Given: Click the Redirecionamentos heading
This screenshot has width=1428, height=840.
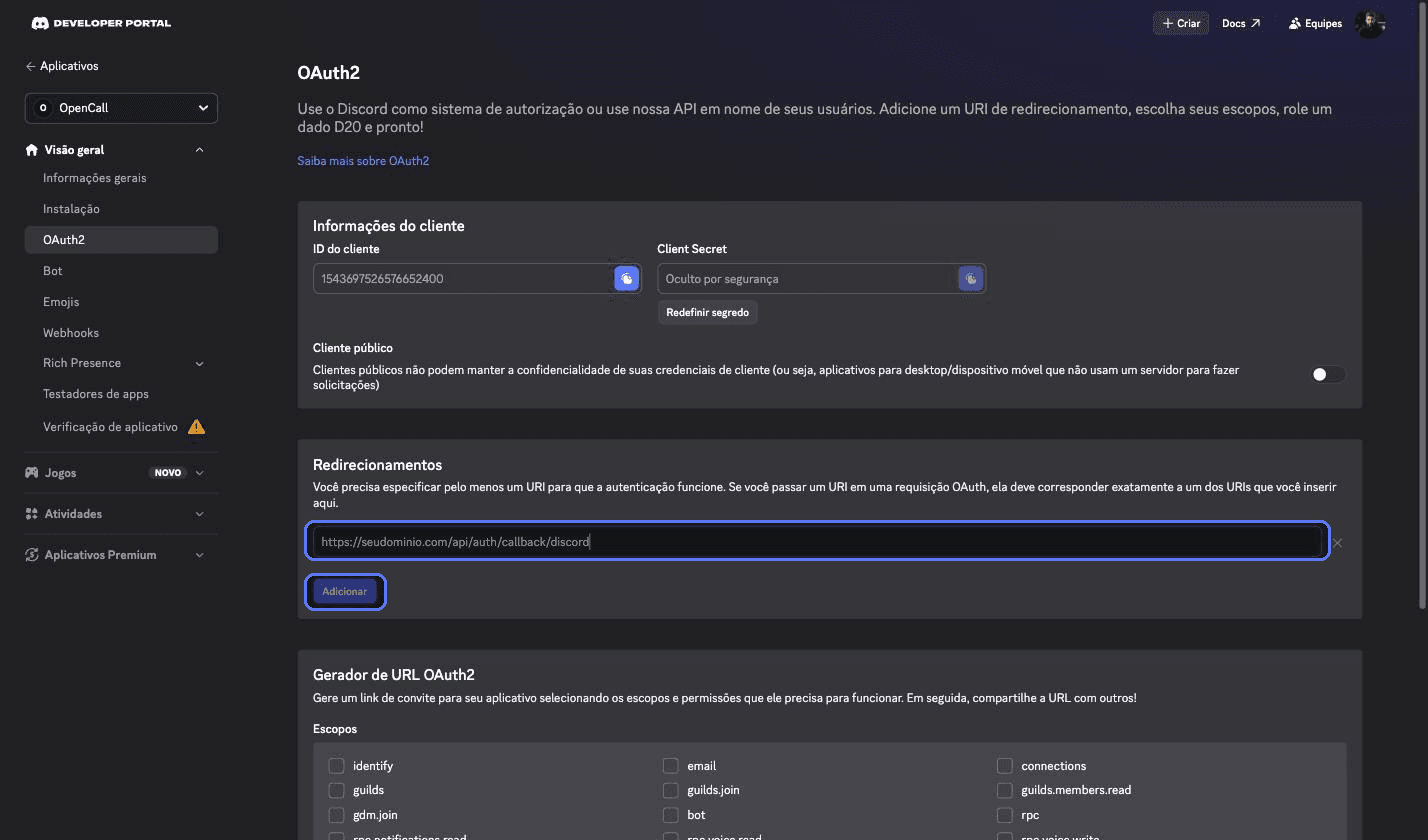Looking at the screenshot, I should click(378, 465).
